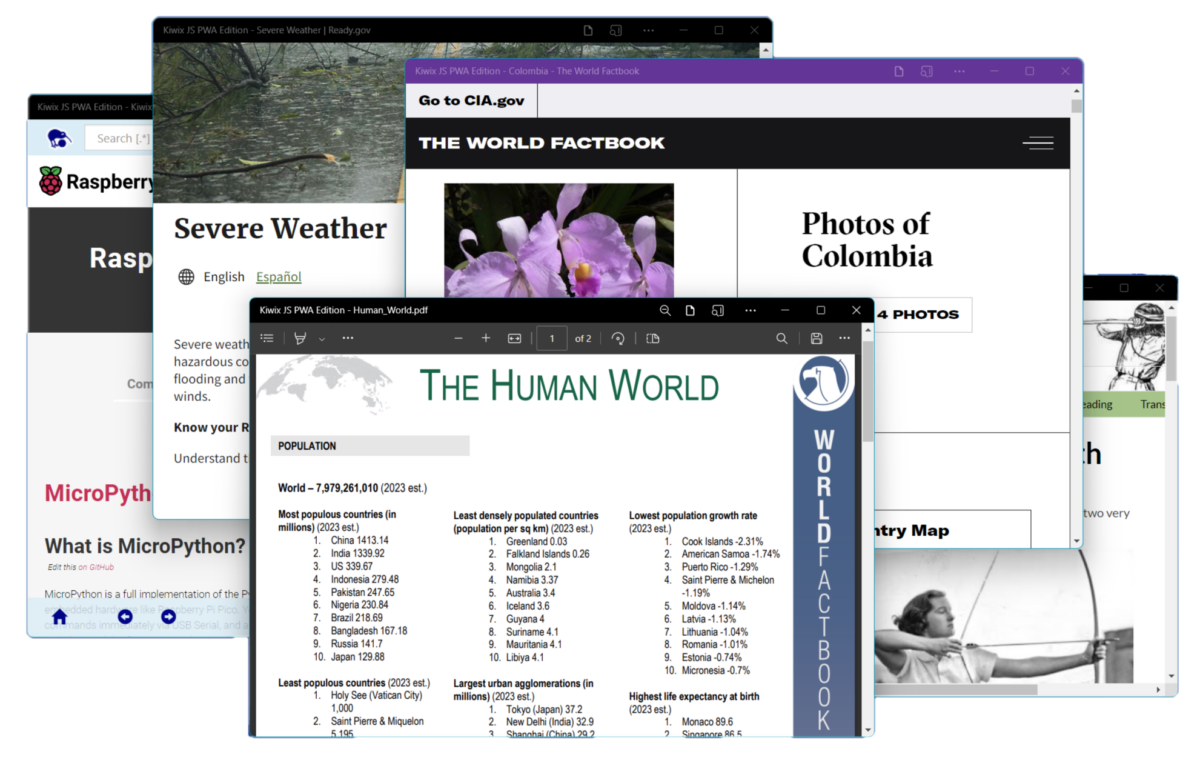
Task: Click the globe language icon on Severe Weather page
Action: click(x=186, y=277)
